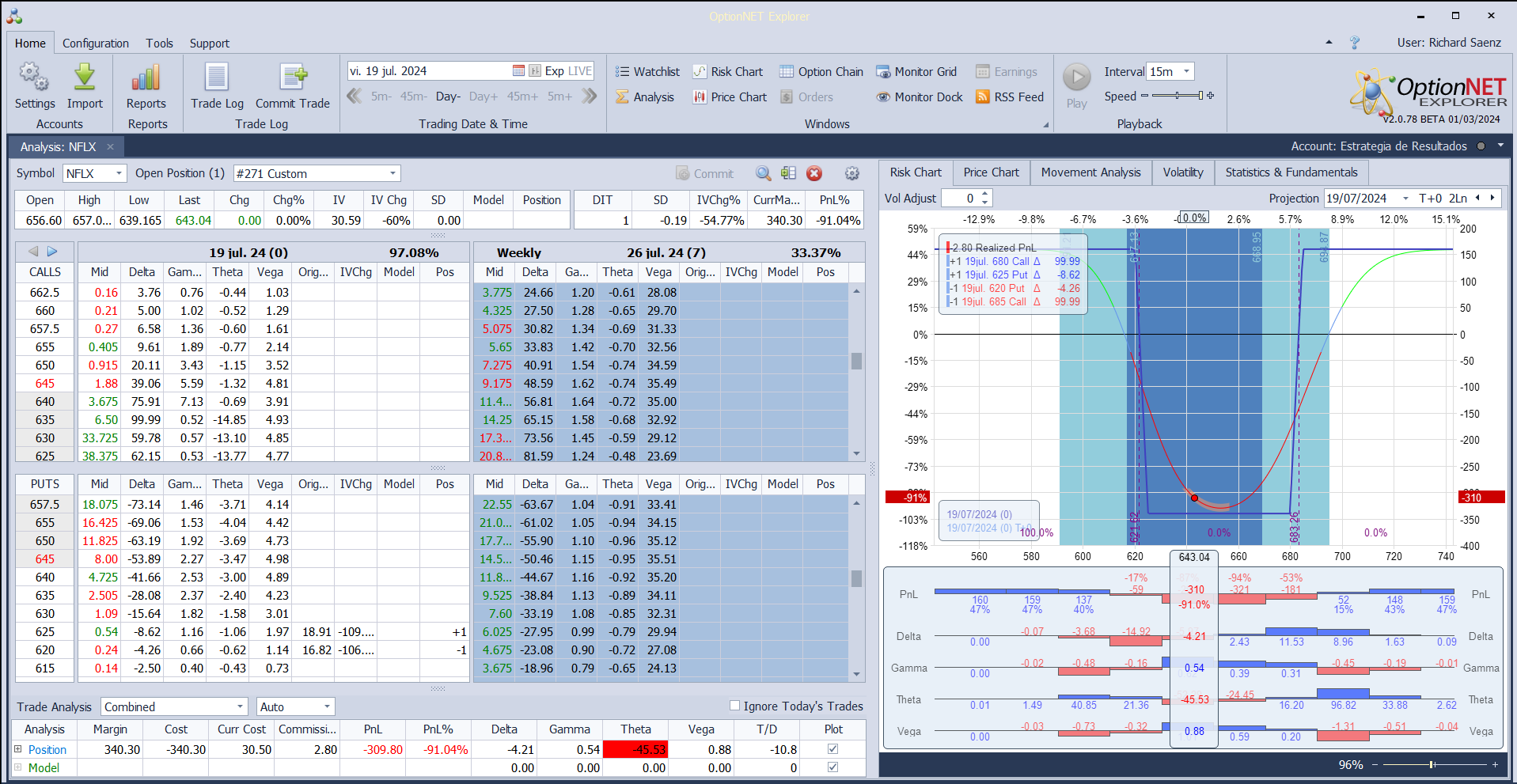Step back with the double left chevron
The height and width of the screenshot is (784, 1517).
click(355, 97)
